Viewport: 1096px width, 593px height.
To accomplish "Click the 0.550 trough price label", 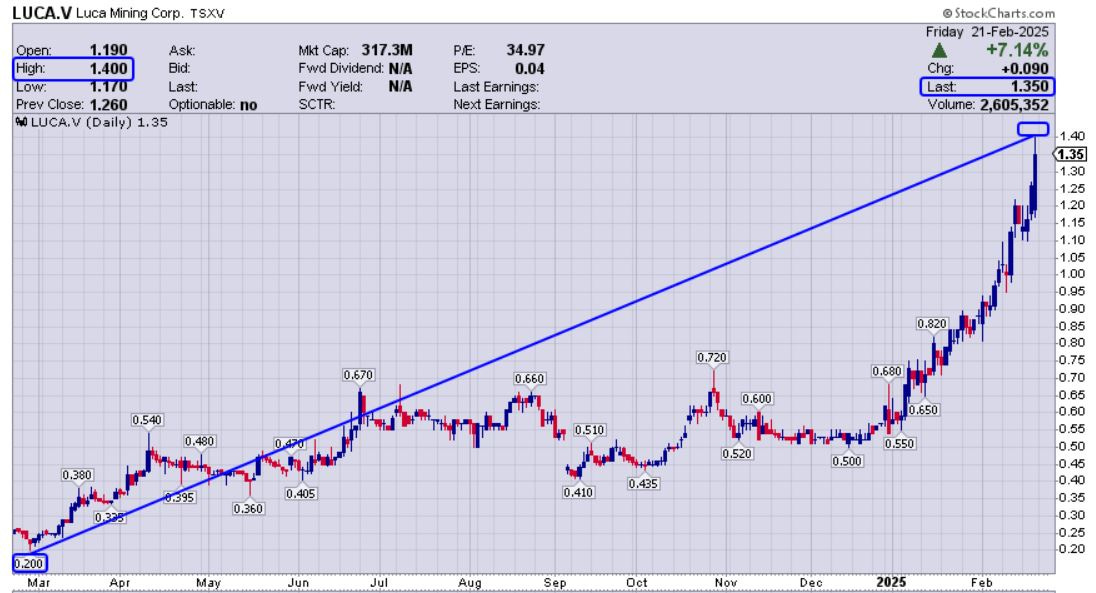I will click(900, 444).
